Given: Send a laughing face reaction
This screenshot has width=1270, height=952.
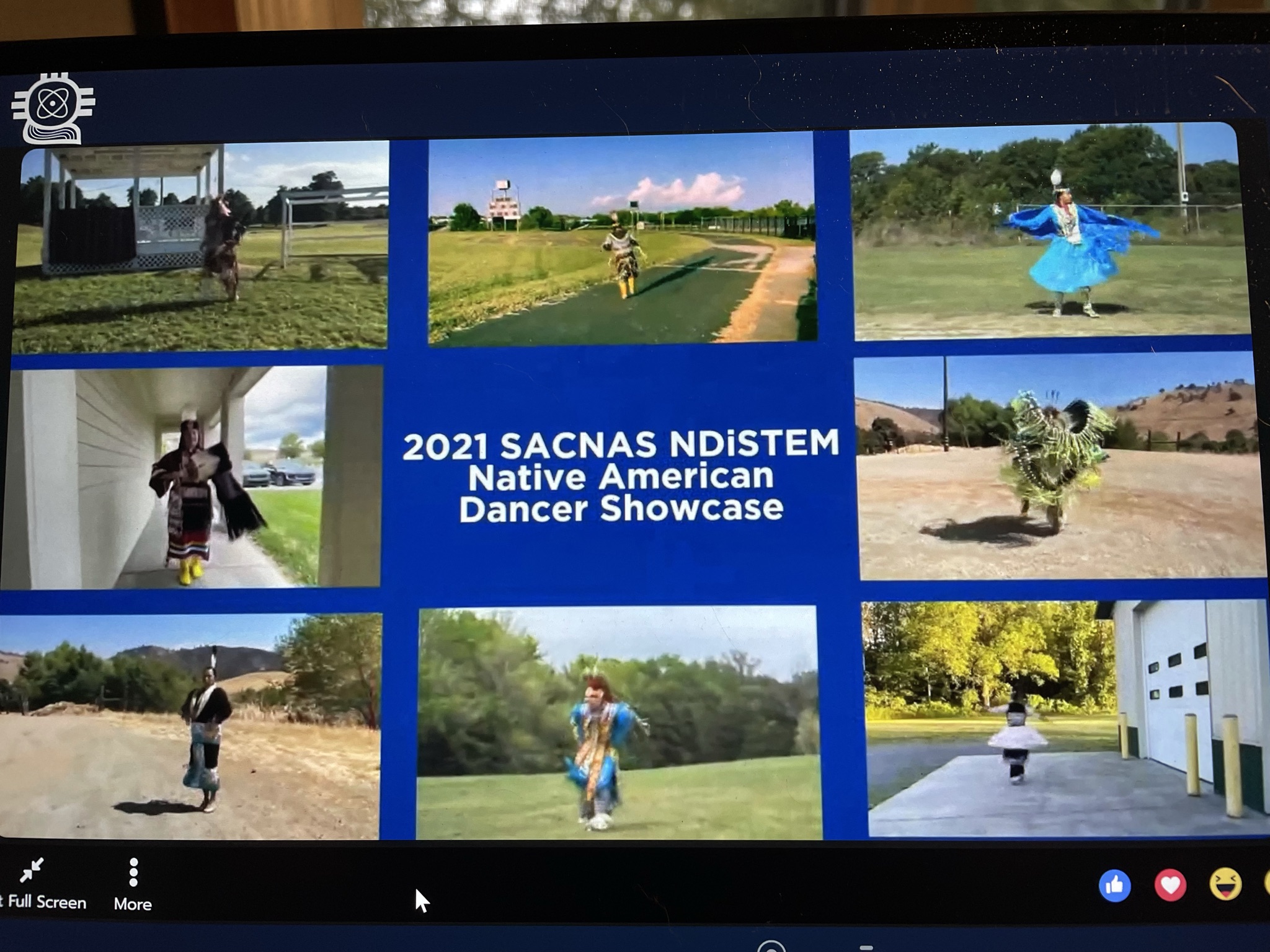Looking at the screenshot, I should click(x=1225, y=884).
